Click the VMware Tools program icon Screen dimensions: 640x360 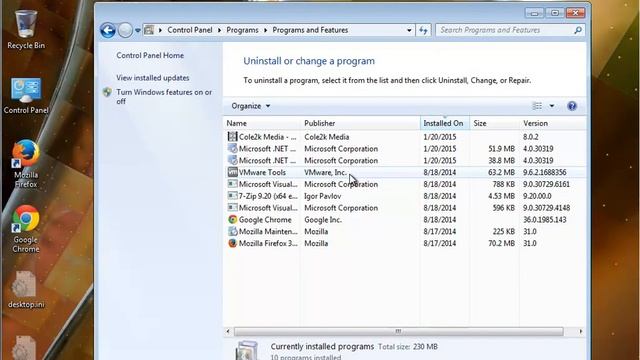pos(232,172)
